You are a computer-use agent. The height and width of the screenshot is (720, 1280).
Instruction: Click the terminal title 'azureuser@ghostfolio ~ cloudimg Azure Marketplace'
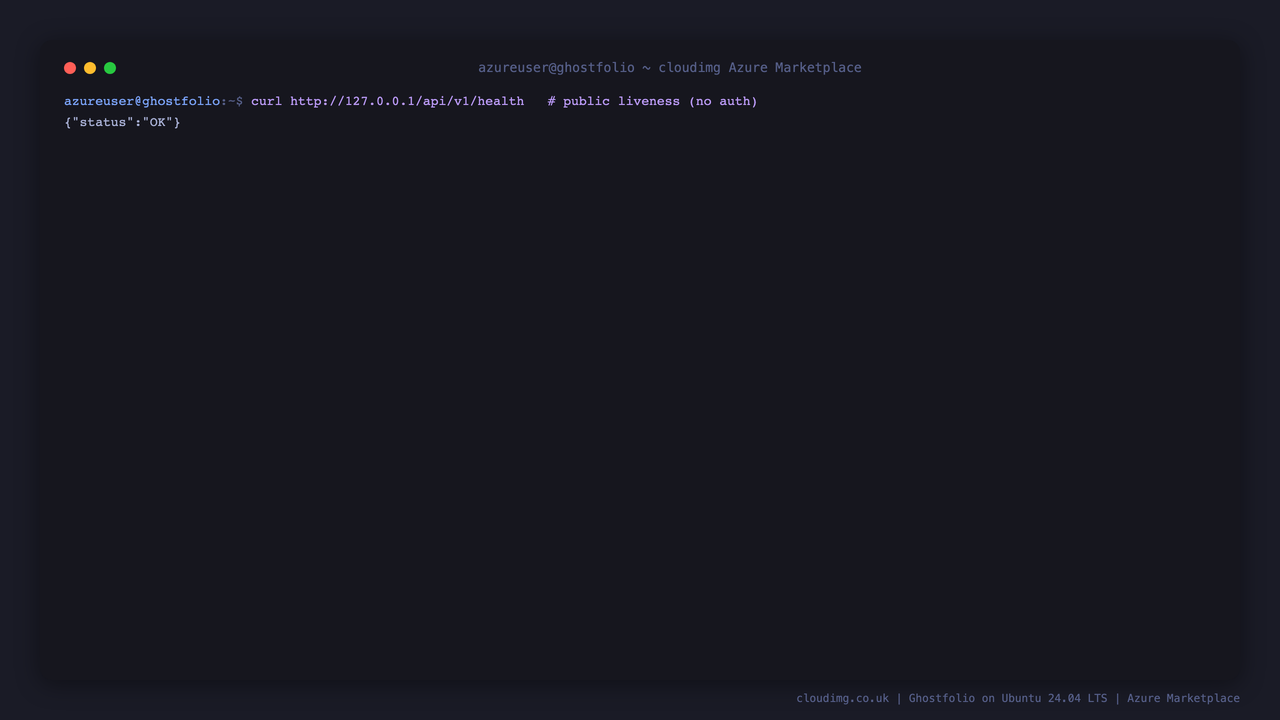pyautogui.click(x=670, y=68)
